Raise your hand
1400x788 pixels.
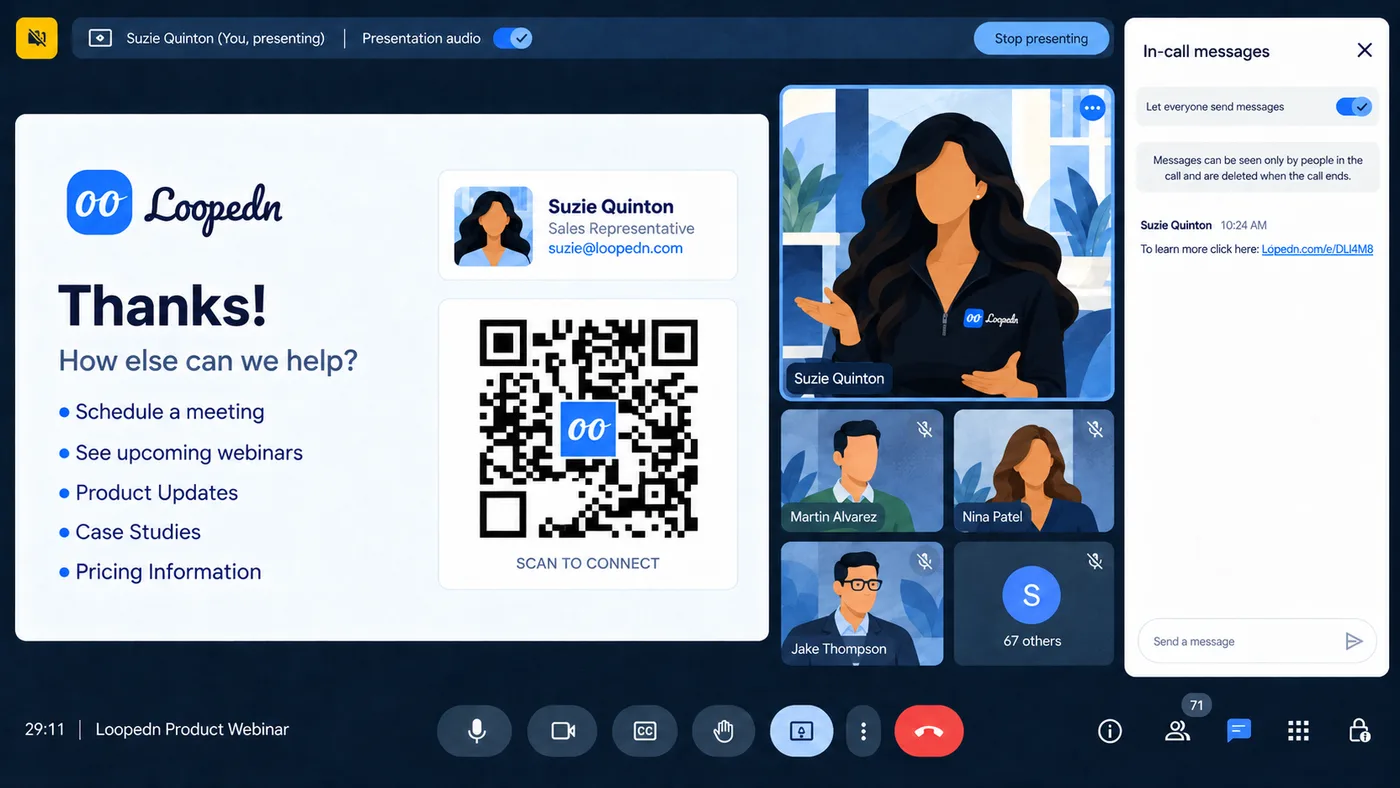[x=723, y=731]
